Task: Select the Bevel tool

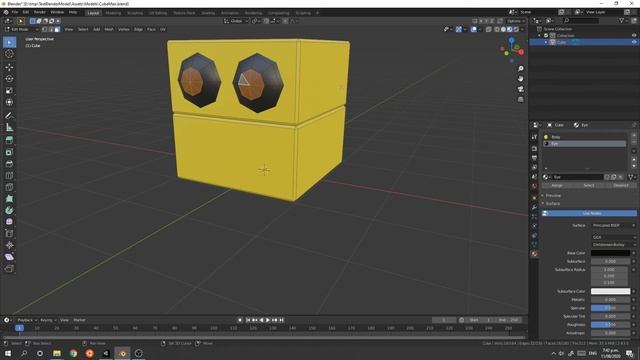Action: tap(9, 164)
